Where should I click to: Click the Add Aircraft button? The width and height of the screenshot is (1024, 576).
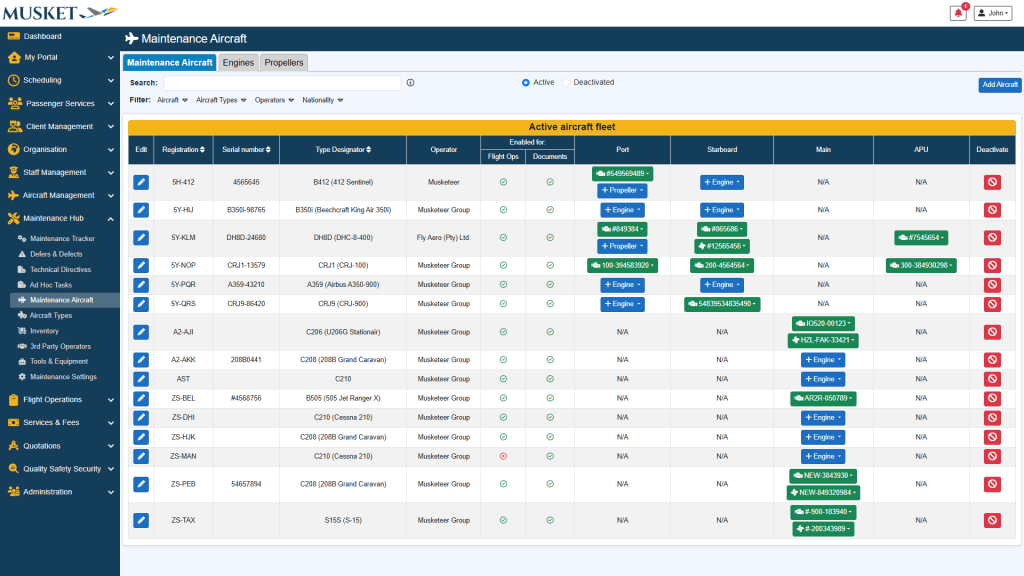(999, 85)
